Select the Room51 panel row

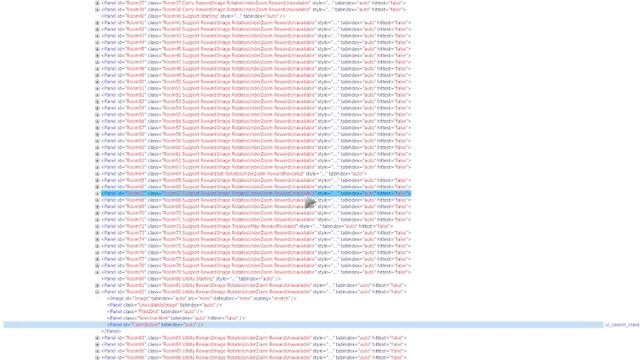(256, 88)
